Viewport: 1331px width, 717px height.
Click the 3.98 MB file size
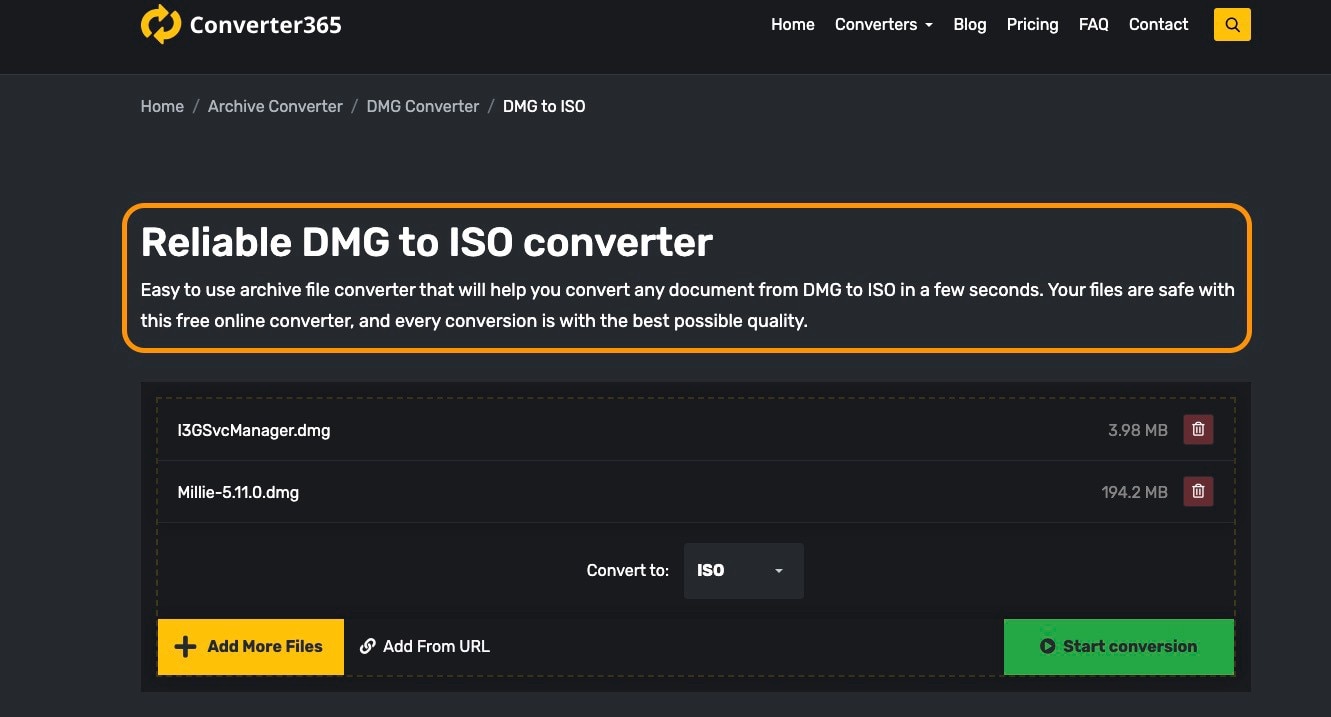(1138, 431)
